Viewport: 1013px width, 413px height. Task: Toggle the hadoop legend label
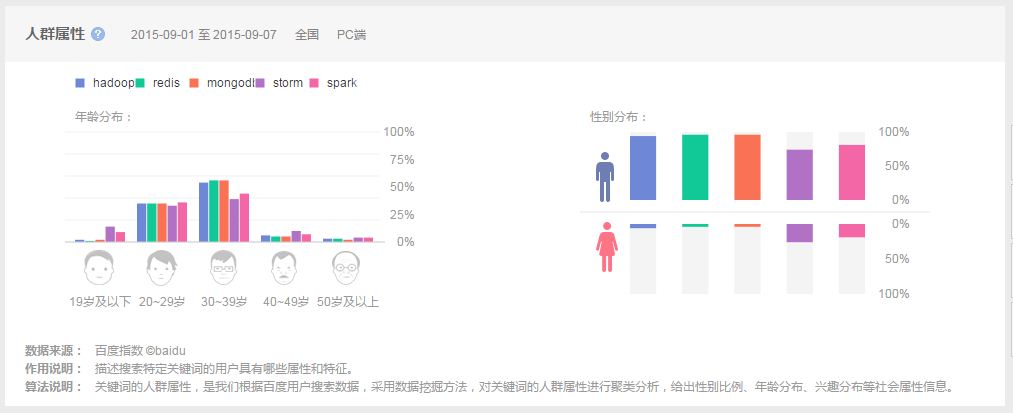point(113,83)
